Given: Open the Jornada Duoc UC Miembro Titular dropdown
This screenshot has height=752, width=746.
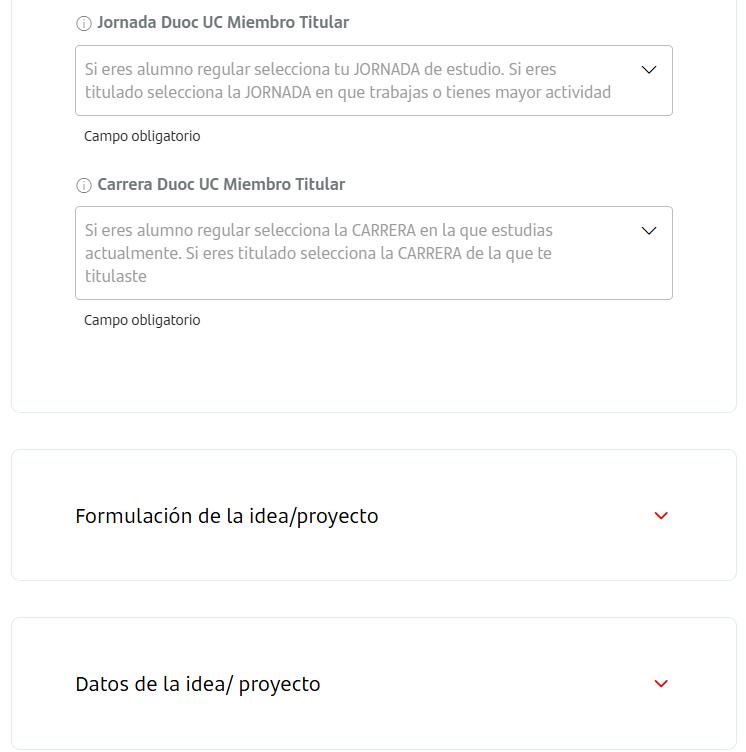Looking at the screenshot, I should (374, 81).
